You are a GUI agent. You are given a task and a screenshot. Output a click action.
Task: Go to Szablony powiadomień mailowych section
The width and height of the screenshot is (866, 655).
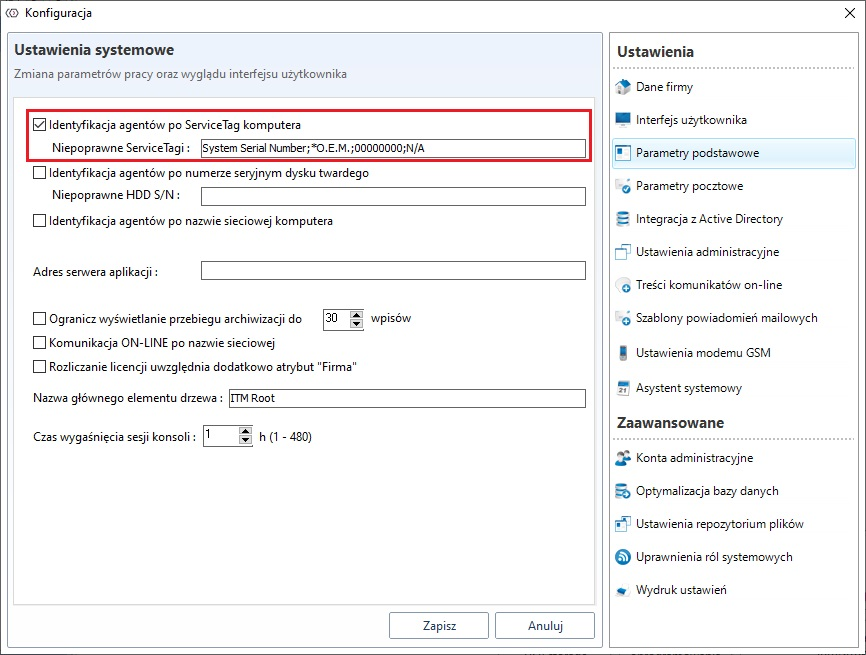[726, 318]
